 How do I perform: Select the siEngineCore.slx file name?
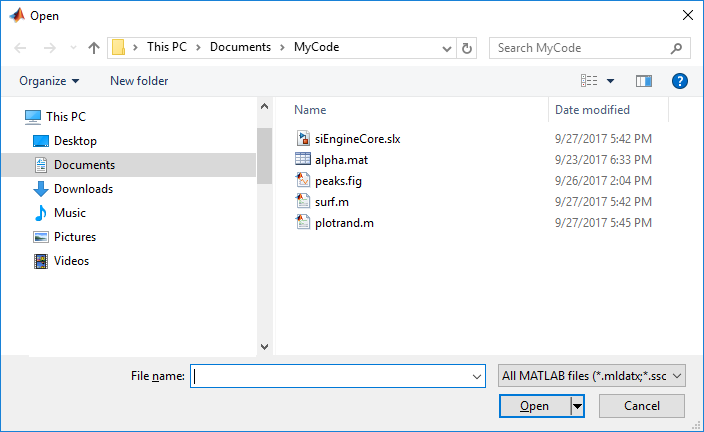(357, 139)
